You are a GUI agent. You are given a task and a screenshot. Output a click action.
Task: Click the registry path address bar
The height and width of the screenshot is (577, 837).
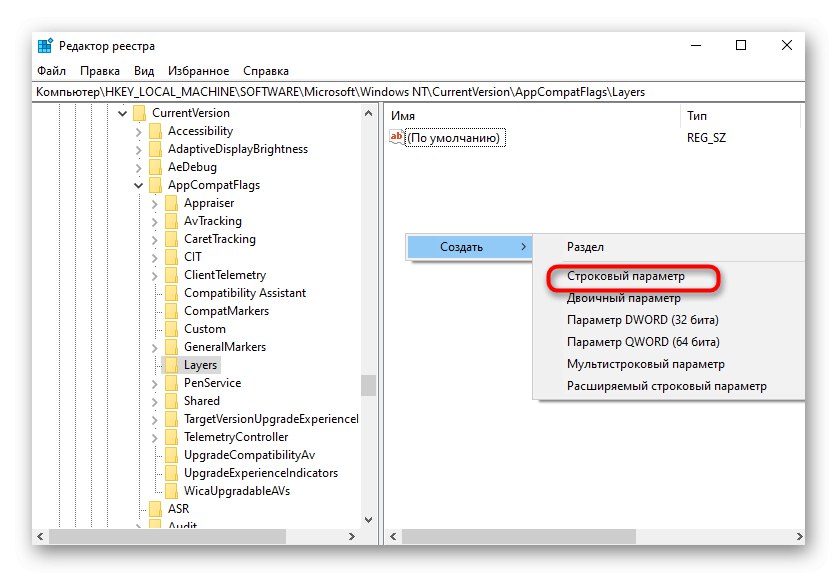click(419, 92)
